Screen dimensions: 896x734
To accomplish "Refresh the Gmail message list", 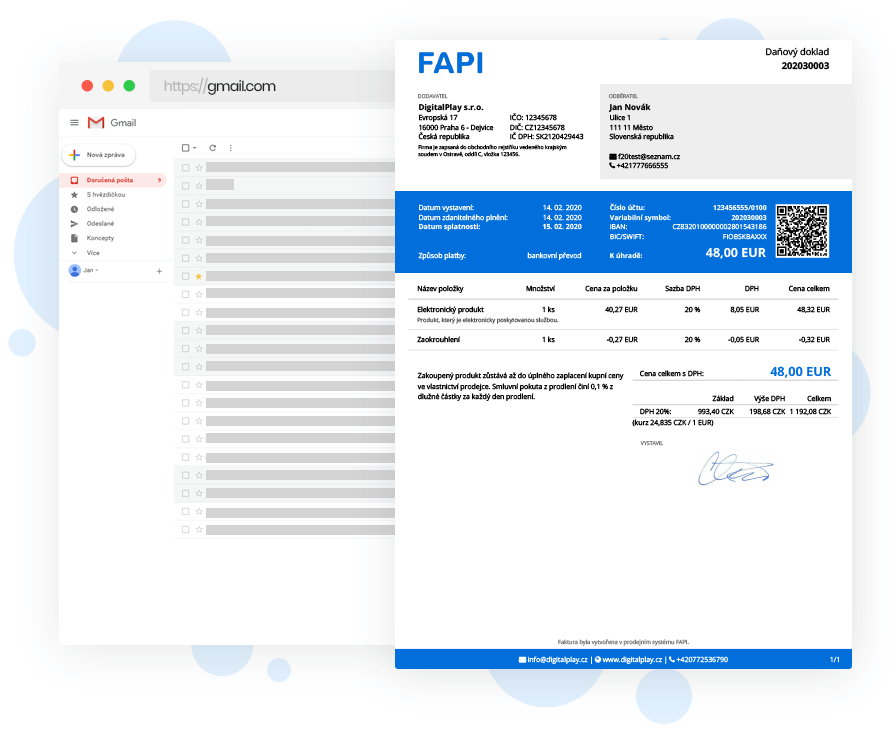I will click(x=213, y=148).
